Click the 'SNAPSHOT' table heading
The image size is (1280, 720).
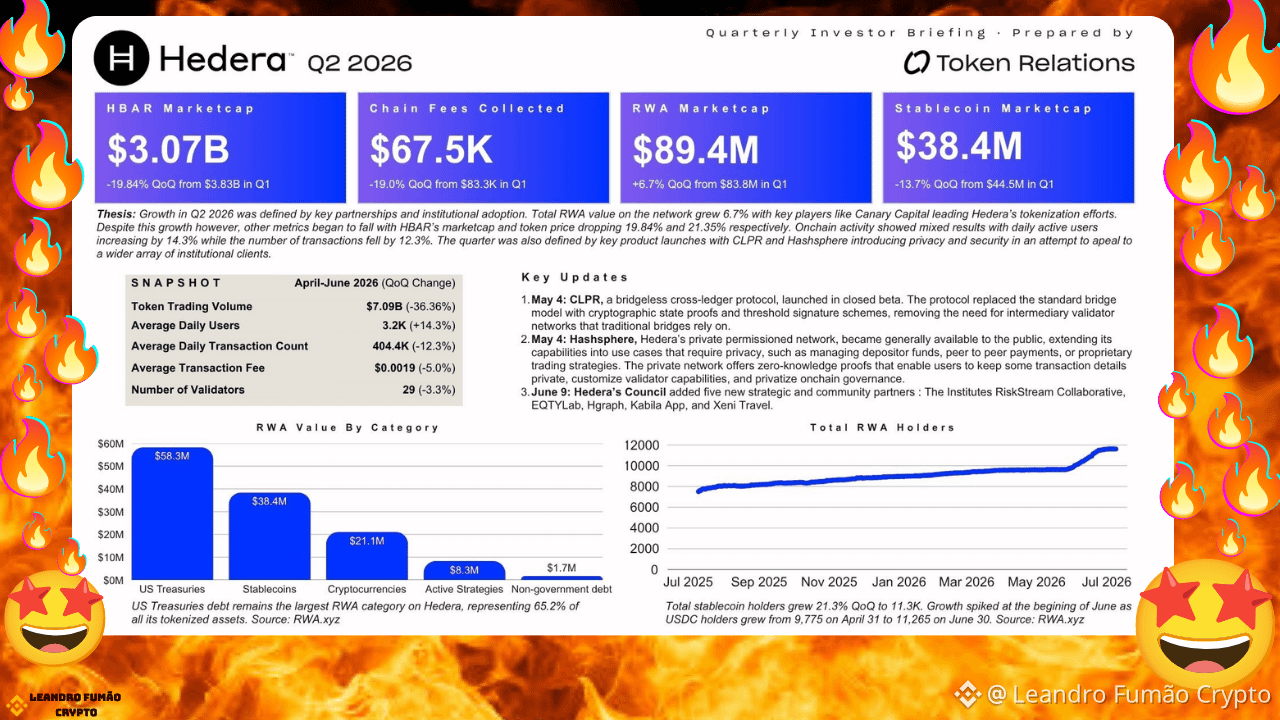[x=176, y=283]
